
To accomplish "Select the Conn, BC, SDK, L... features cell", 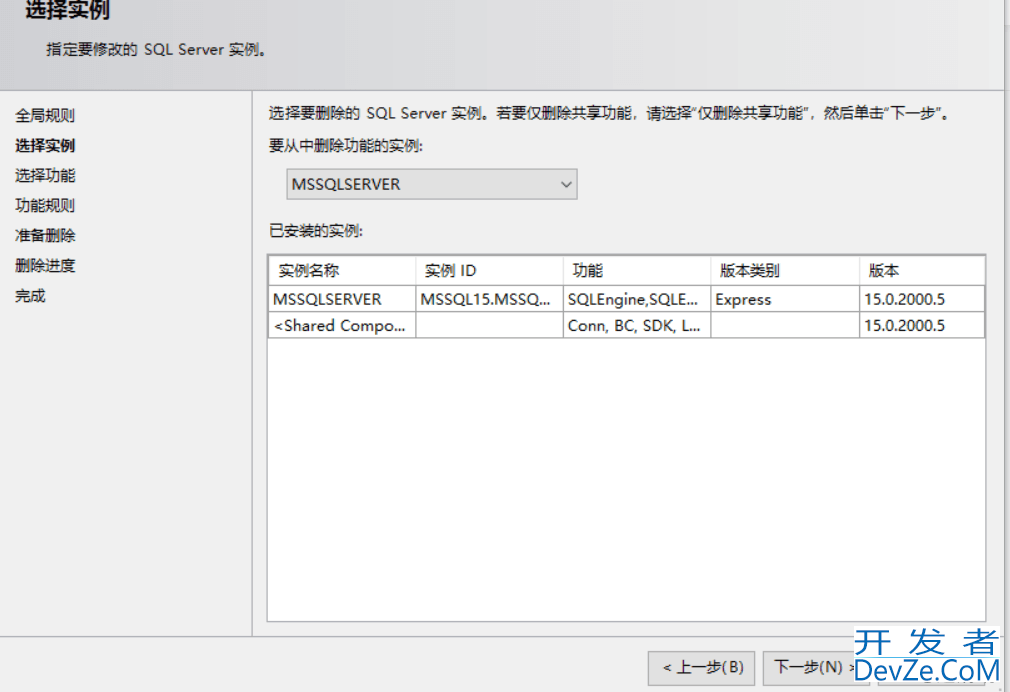I will (x=637, y=325).
